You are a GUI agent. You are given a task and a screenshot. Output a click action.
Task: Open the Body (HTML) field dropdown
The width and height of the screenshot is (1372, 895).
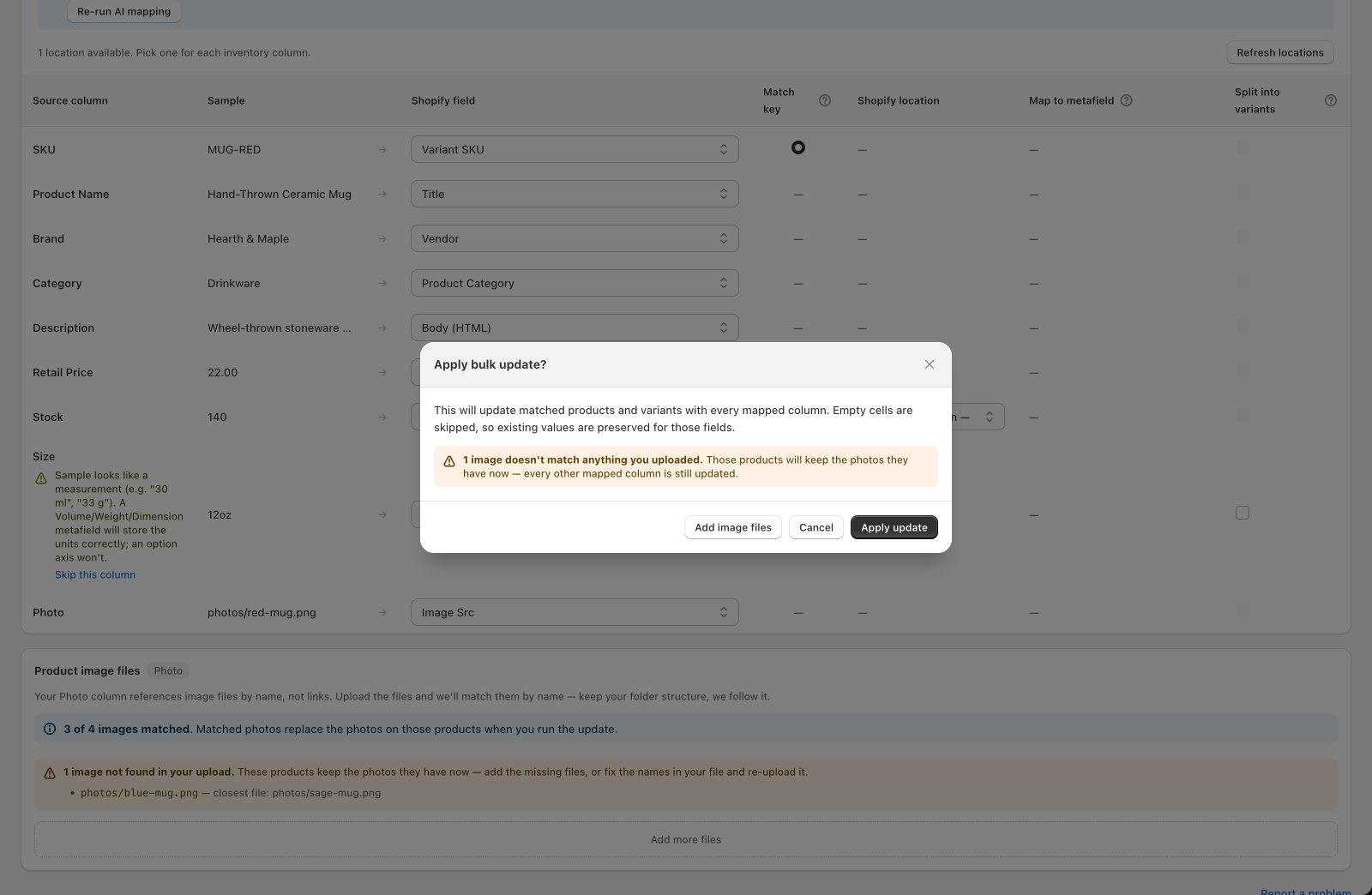point(575,327)
